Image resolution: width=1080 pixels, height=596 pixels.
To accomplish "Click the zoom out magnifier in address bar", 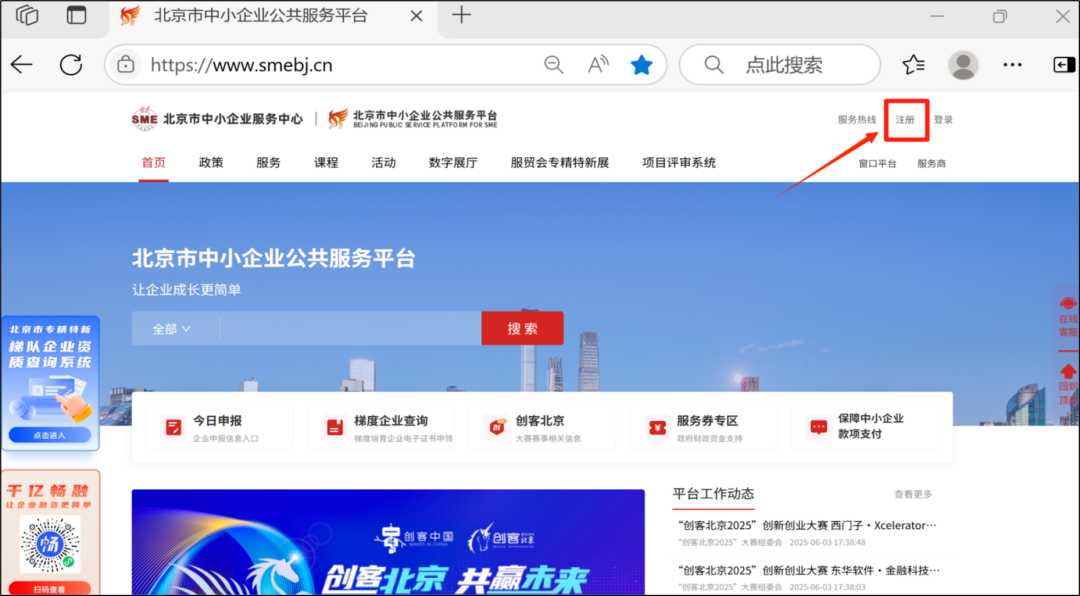I will point(554,65).
